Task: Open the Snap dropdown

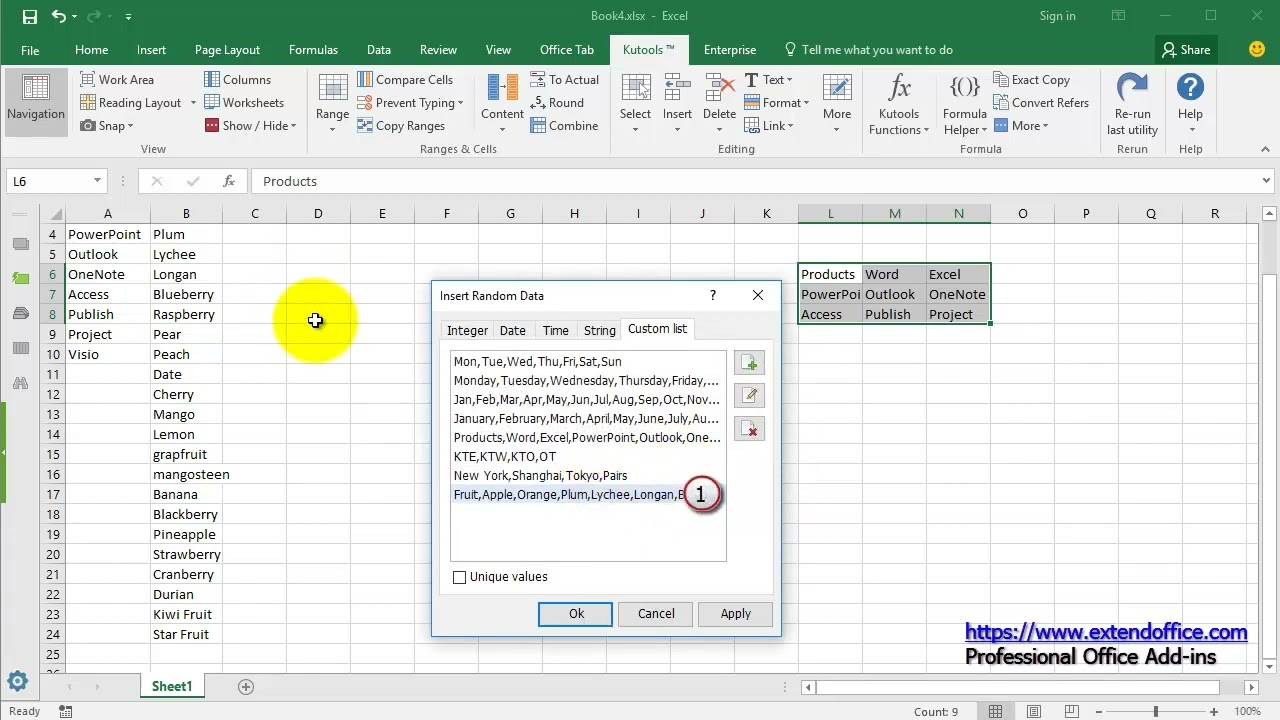Action: click(107, 126)
